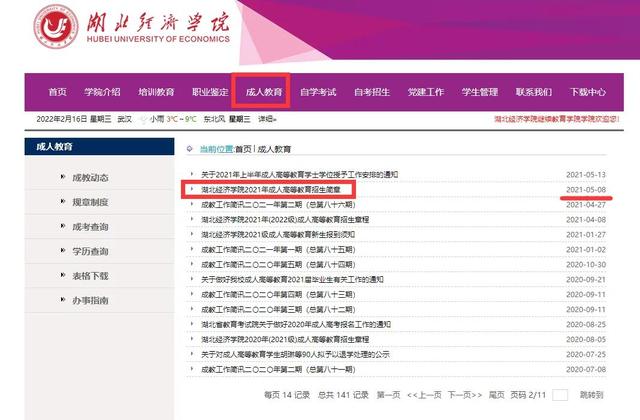This screenshot has height=420, width=640.
Task: Click <<上一页 previous page link
Action: (x=424, y=395)
